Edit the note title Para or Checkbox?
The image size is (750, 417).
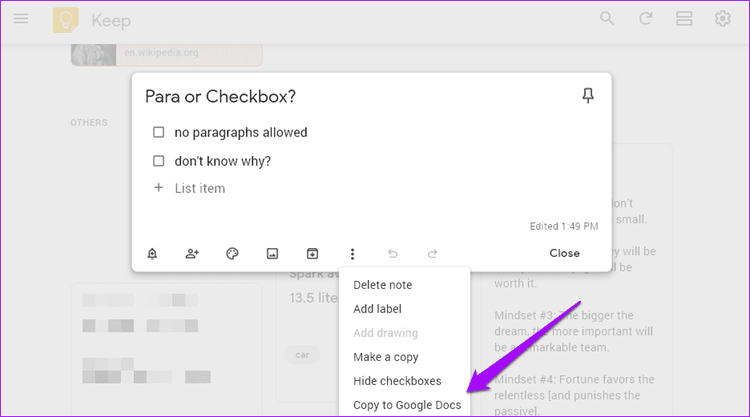(221, 97)
